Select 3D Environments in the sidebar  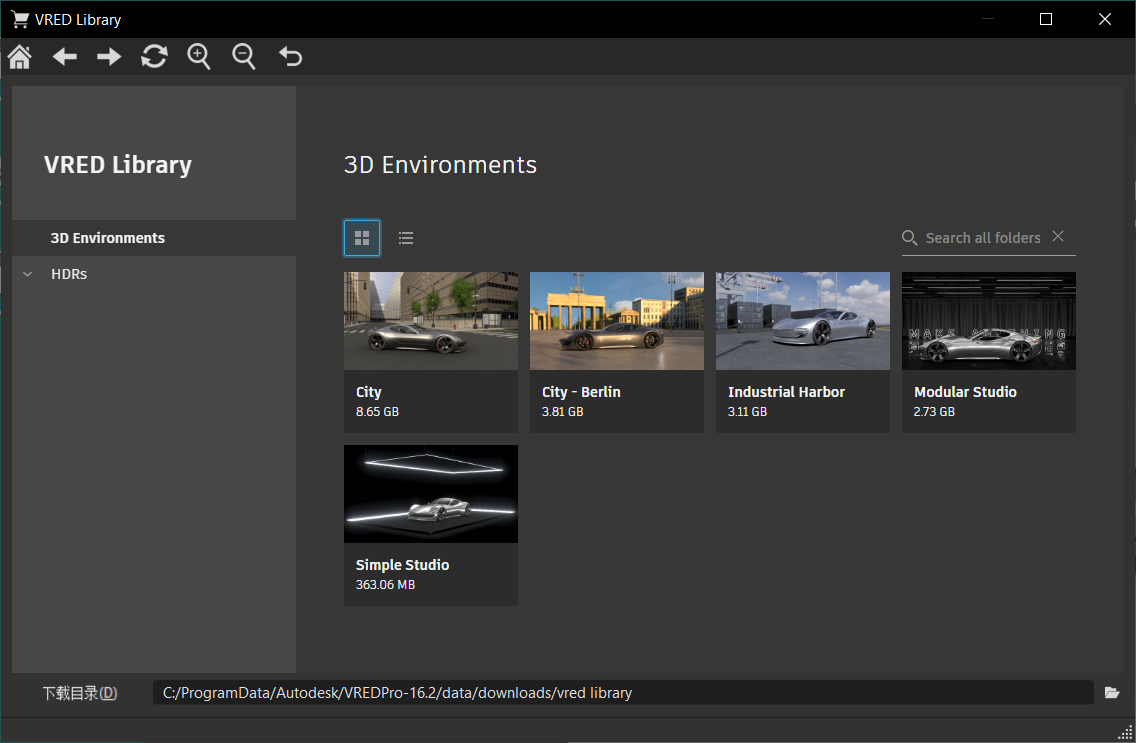[154, 238]
